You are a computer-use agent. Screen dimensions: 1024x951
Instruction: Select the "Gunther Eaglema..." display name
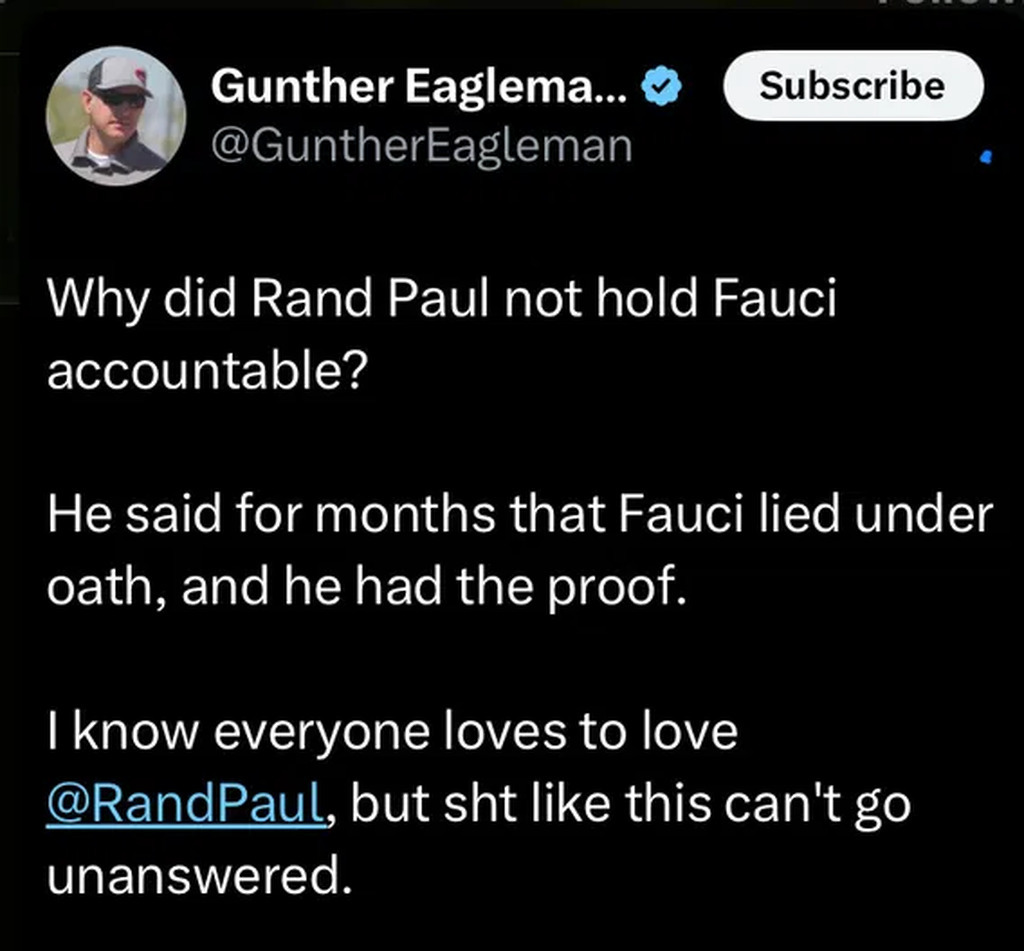419,90
